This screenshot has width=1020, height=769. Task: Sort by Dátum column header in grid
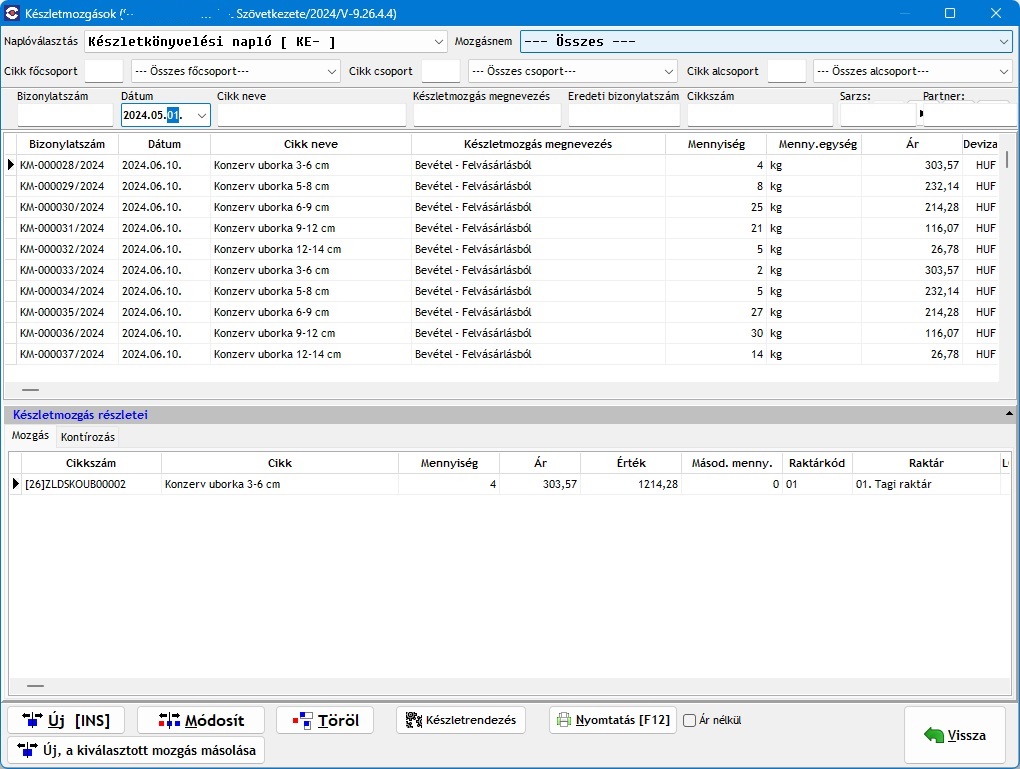(x=164, y=144)
